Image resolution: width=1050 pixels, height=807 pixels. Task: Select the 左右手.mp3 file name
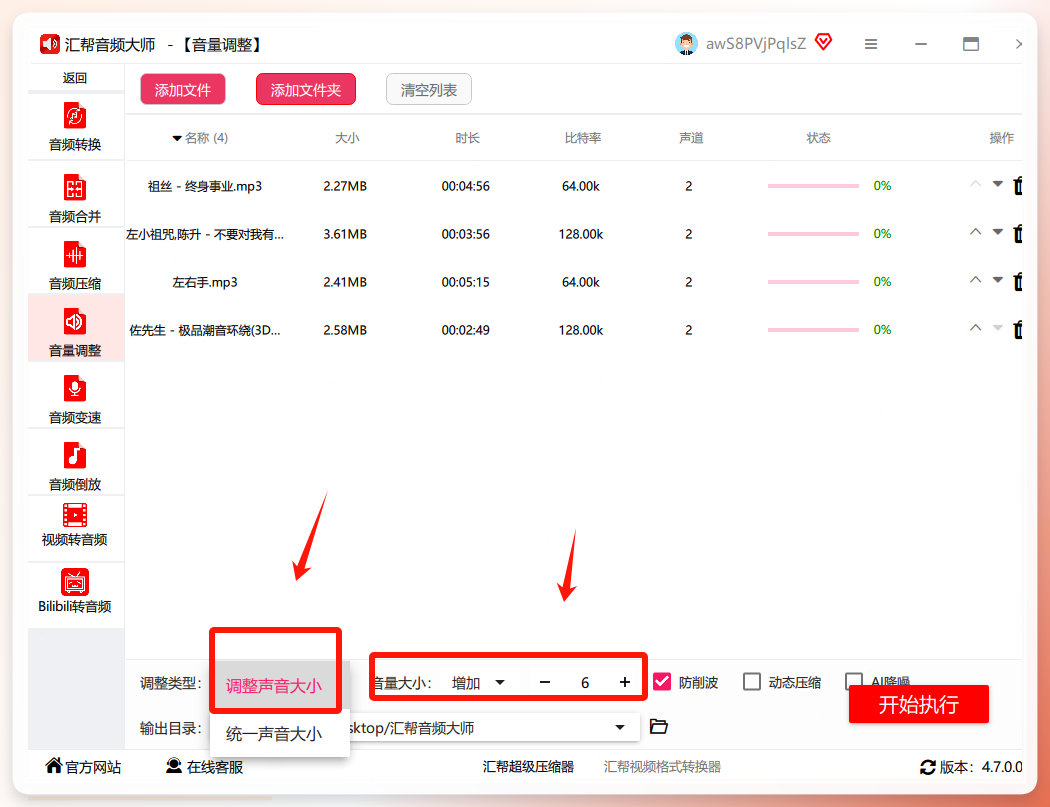(x=205, y=282)
